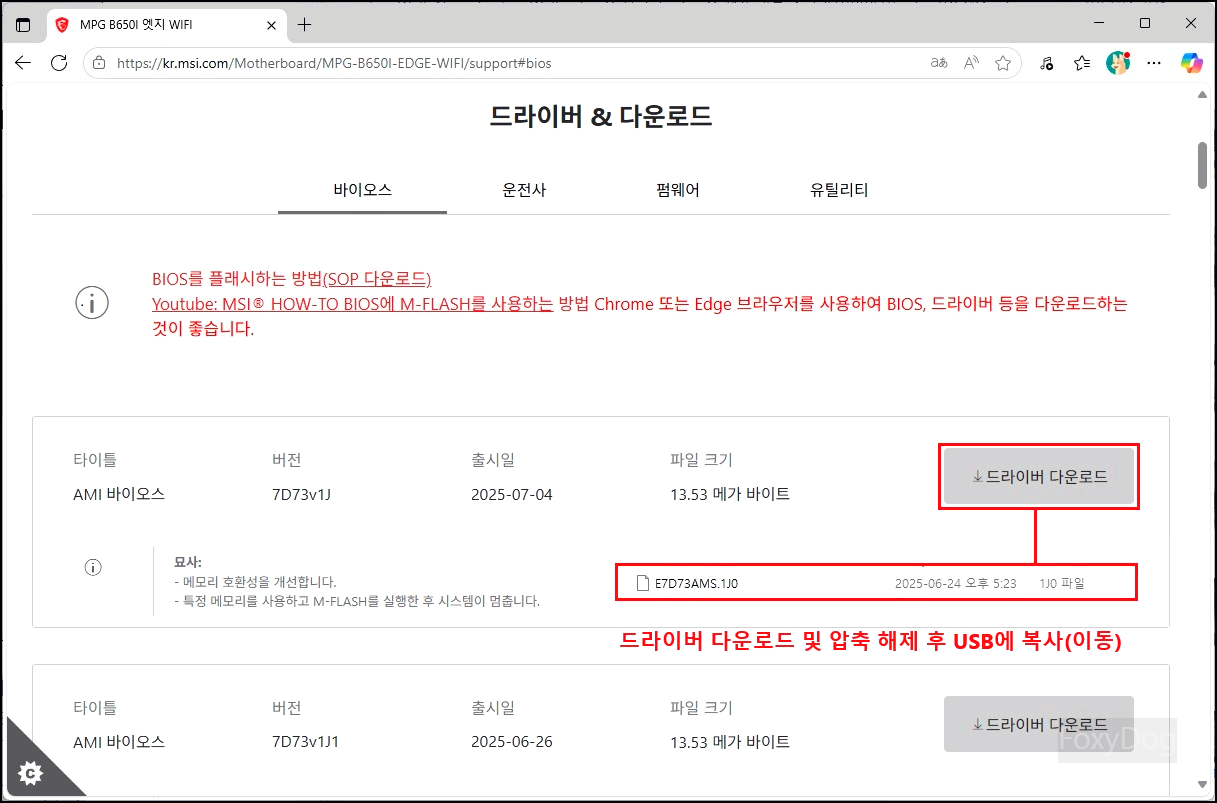
Task: Click the info icon beside BIOS flashing notice
Action: 92,303
